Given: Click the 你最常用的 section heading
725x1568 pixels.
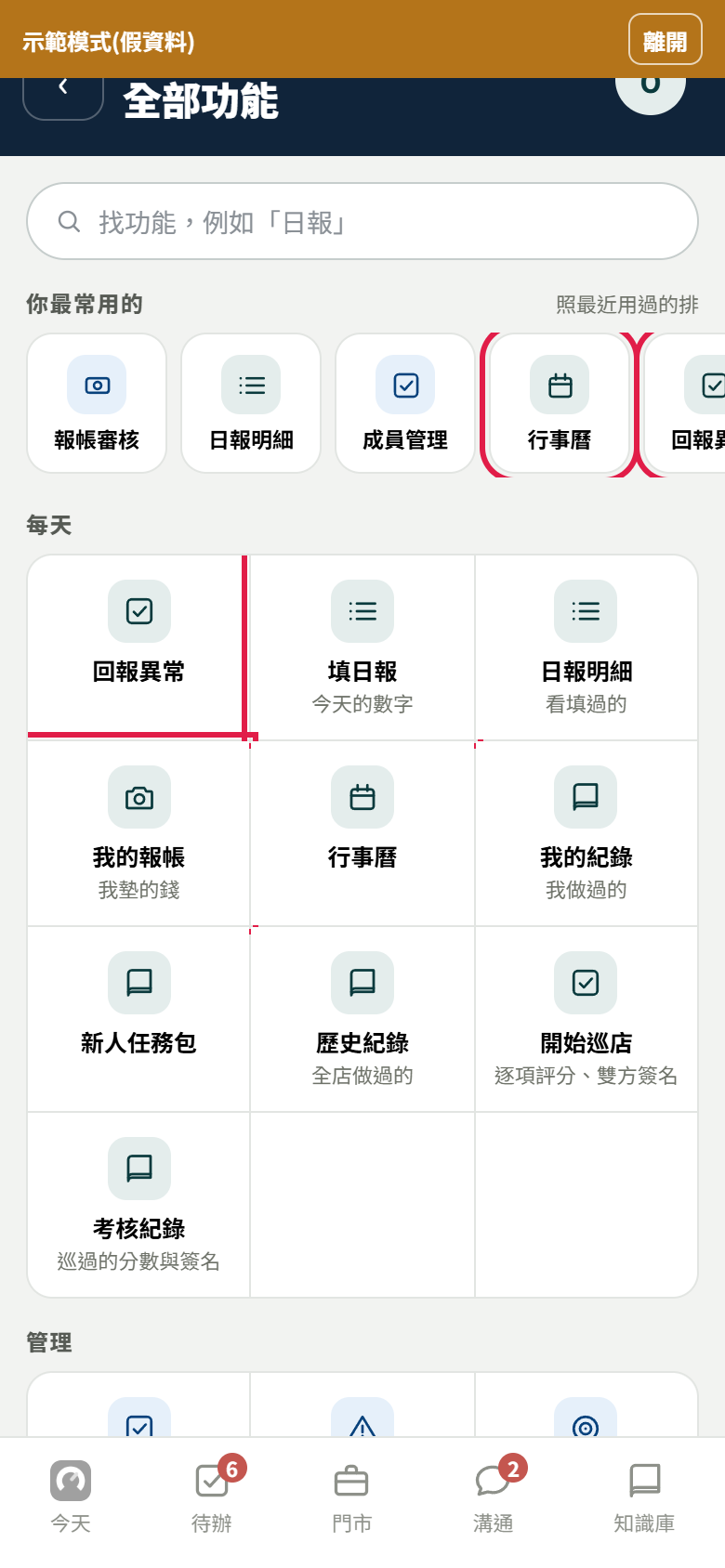Looking at the screenshot, I should [85, 305].
